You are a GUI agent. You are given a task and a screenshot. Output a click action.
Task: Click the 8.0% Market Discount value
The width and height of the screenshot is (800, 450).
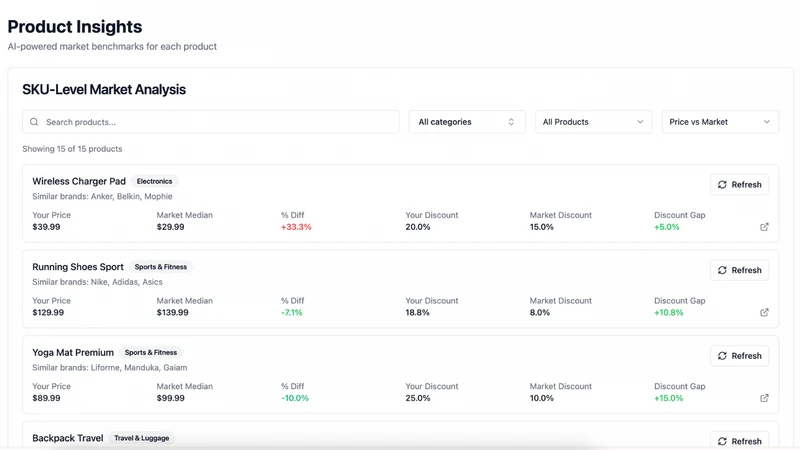coord(540,312)
